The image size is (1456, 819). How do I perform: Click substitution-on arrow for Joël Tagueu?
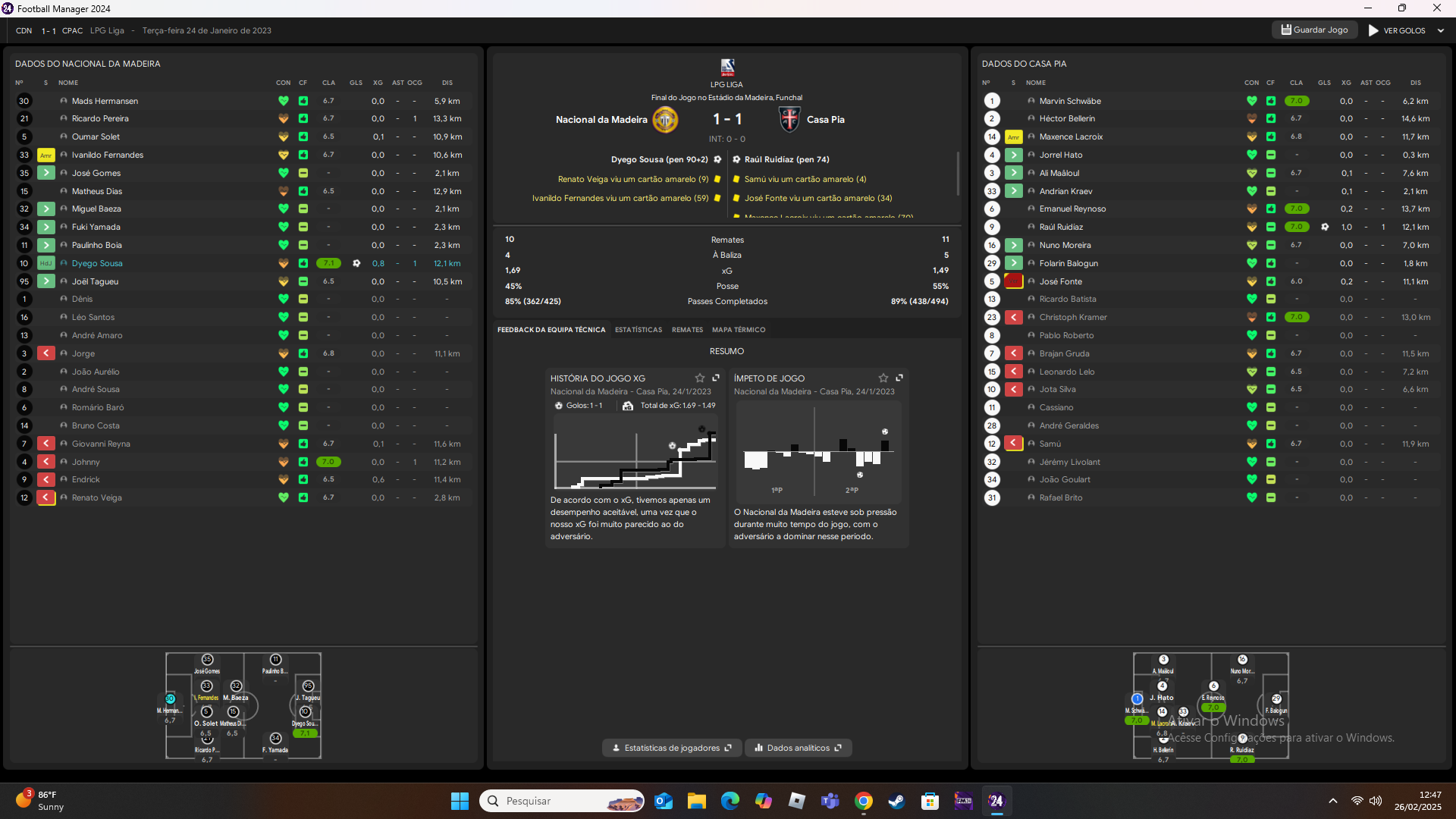click(46, 281)
